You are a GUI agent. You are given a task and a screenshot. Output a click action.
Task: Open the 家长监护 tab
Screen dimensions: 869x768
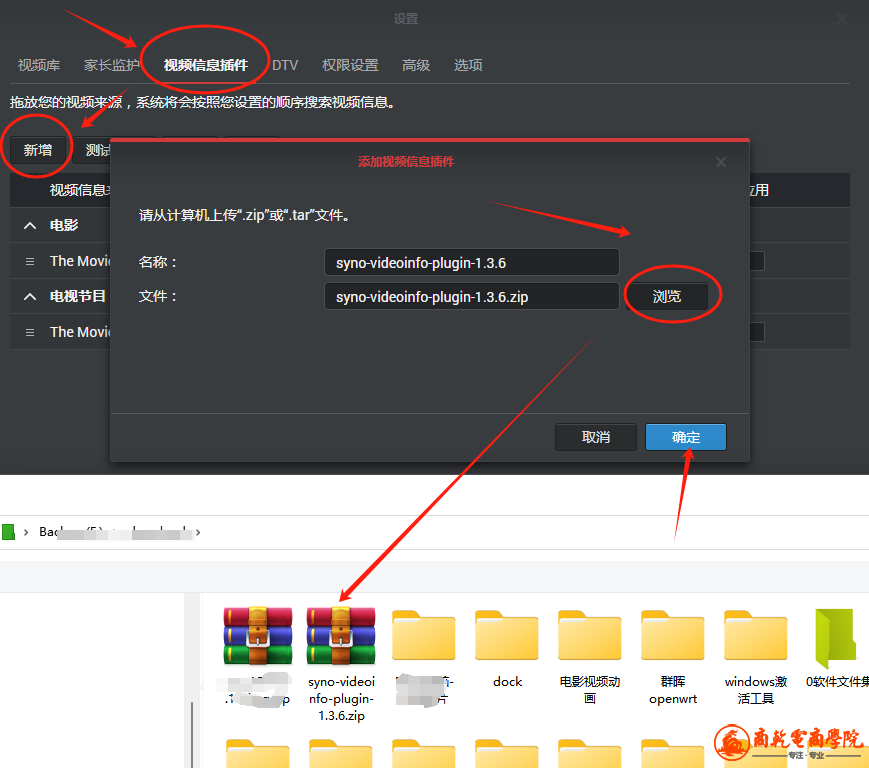click(x=111, y=65)
